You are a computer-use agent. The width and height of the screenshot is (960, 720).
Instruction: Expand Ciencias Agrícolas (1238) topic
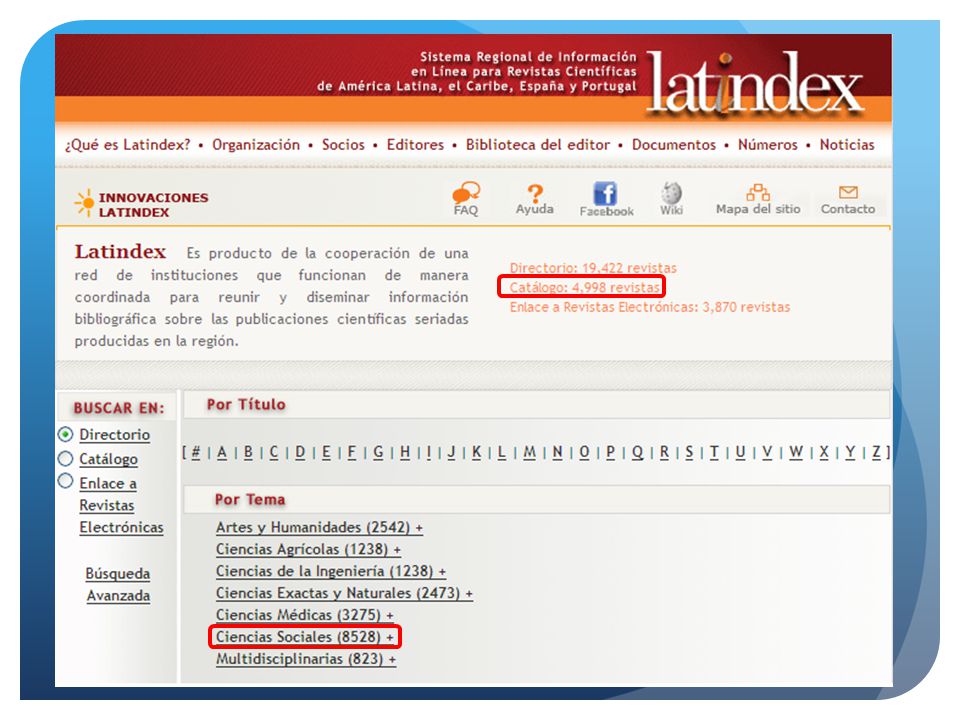click(308, 549)
